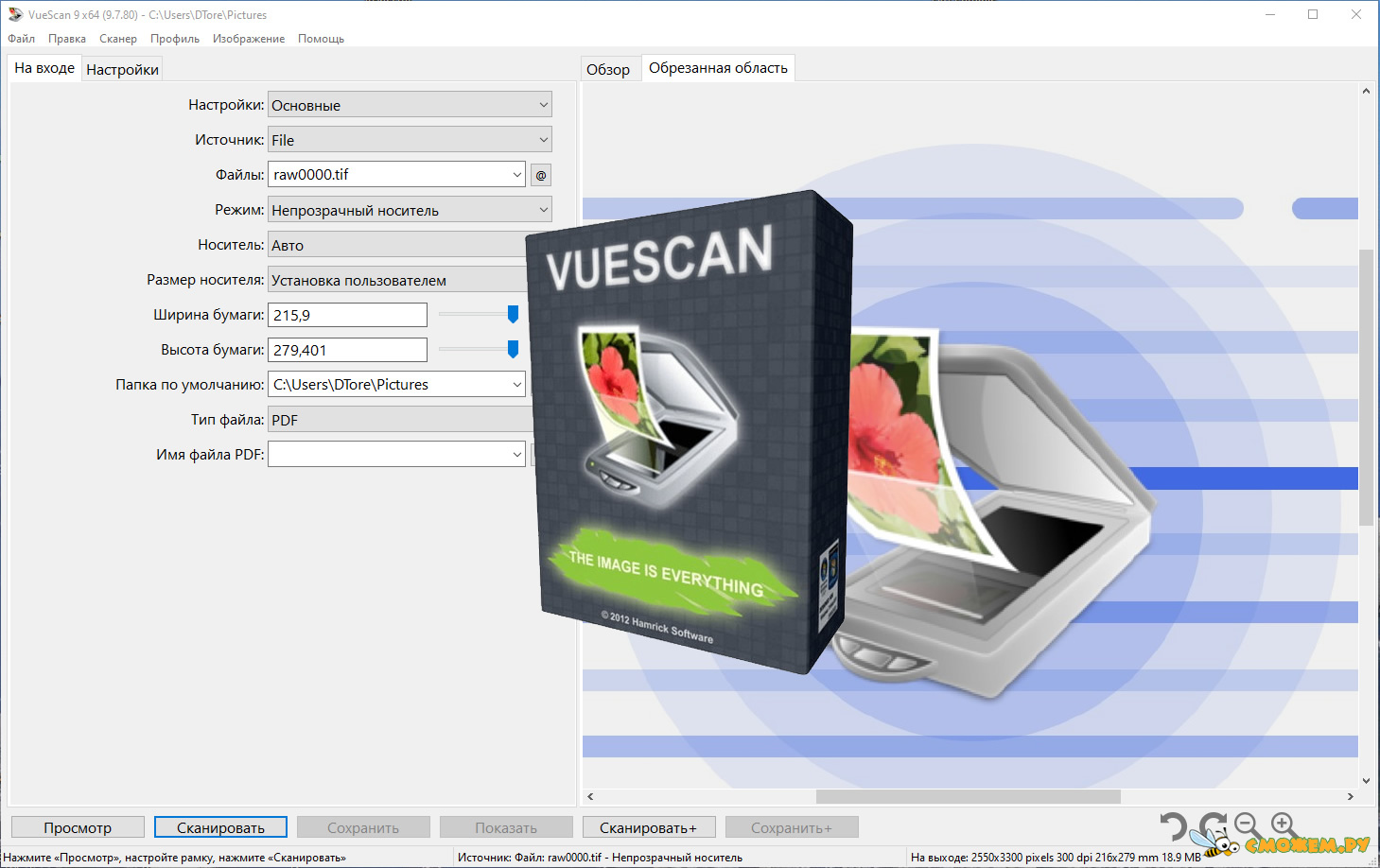Click the Сканировать+ button

tap(649, 827)
